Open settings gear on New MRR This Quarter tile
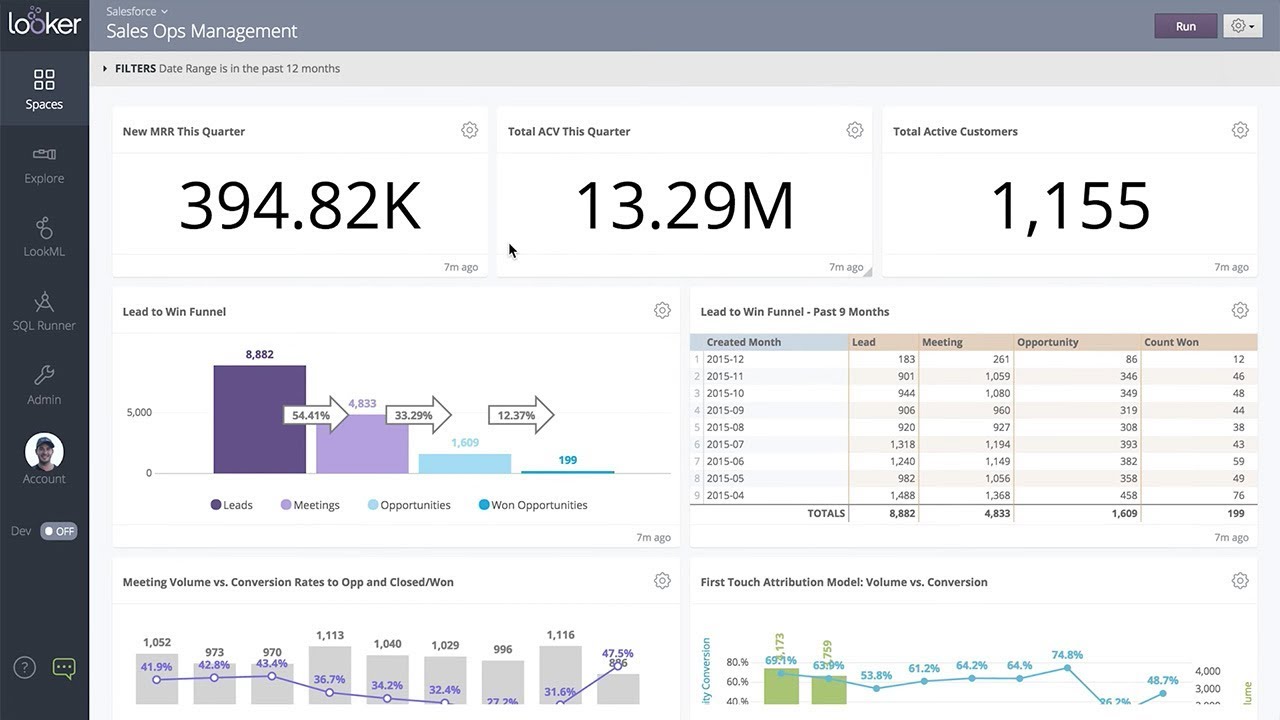 point(470,130)
